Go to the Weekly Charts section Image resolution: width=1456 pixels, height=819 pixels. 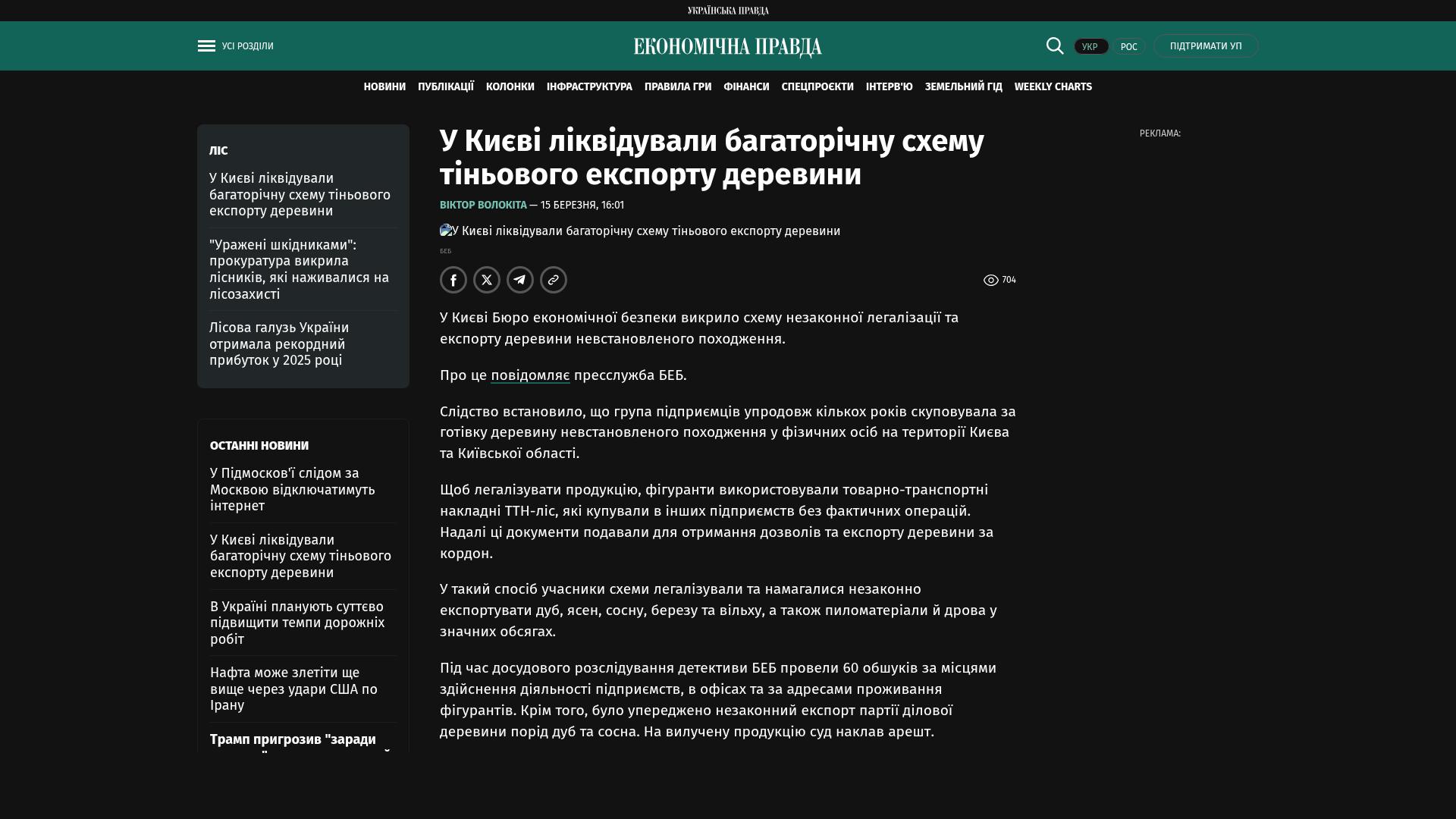point(1053,87)
